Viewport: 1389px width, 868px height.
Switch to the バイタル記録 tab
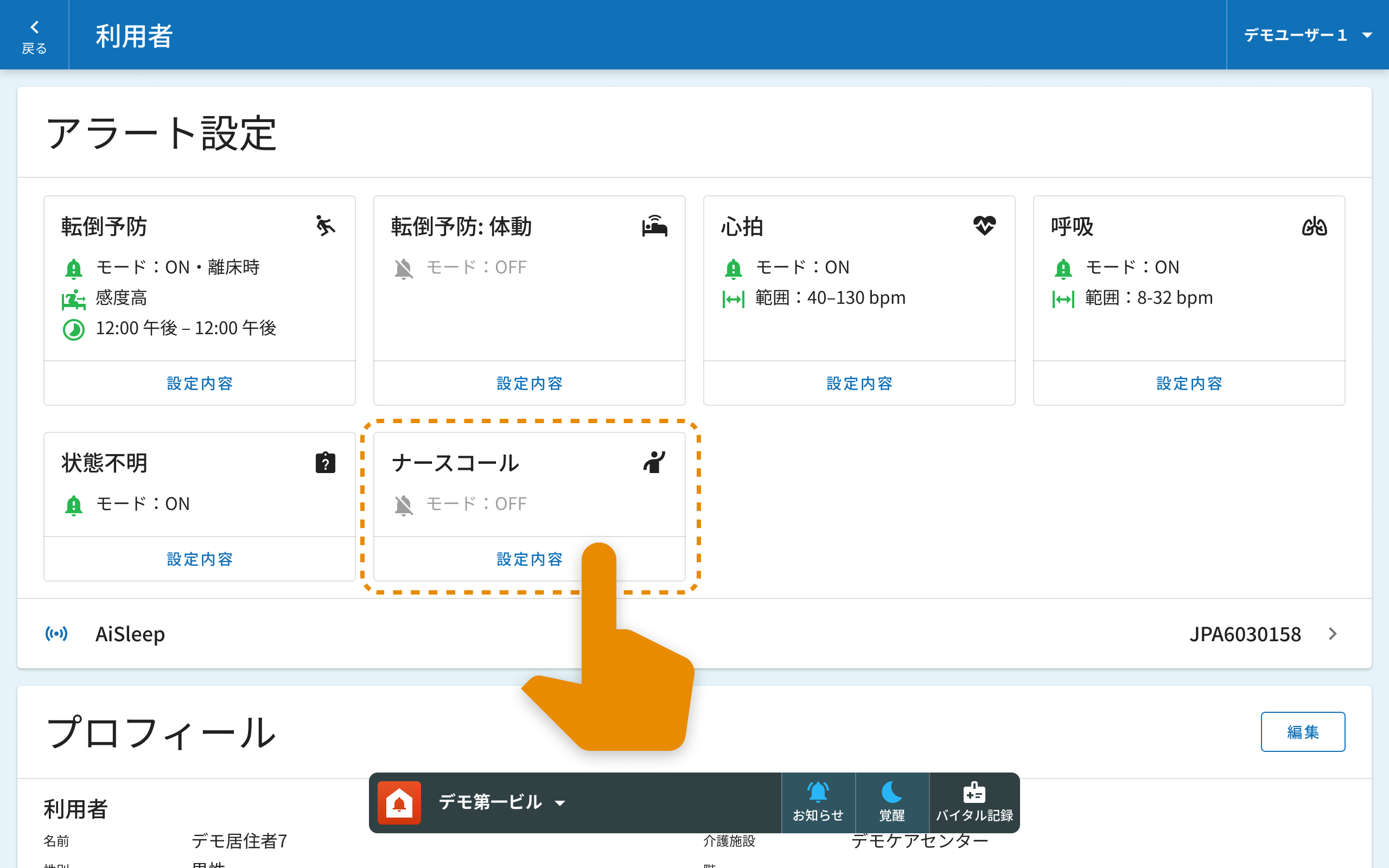[x=974, y=802]
